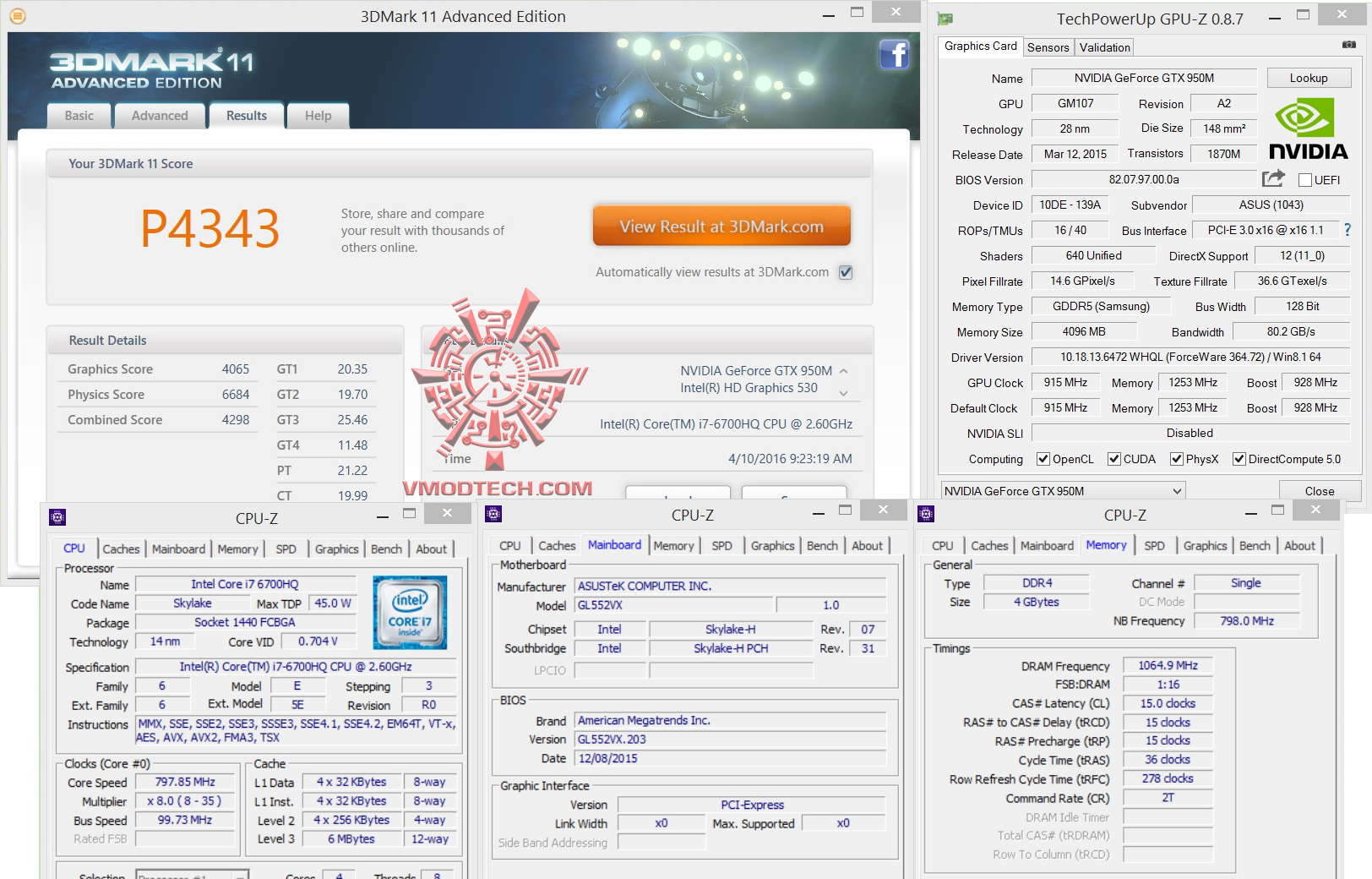Open Bench tab in the CPU-Z Motherboard window
The image size is (1372, 879).
[823, 546]
